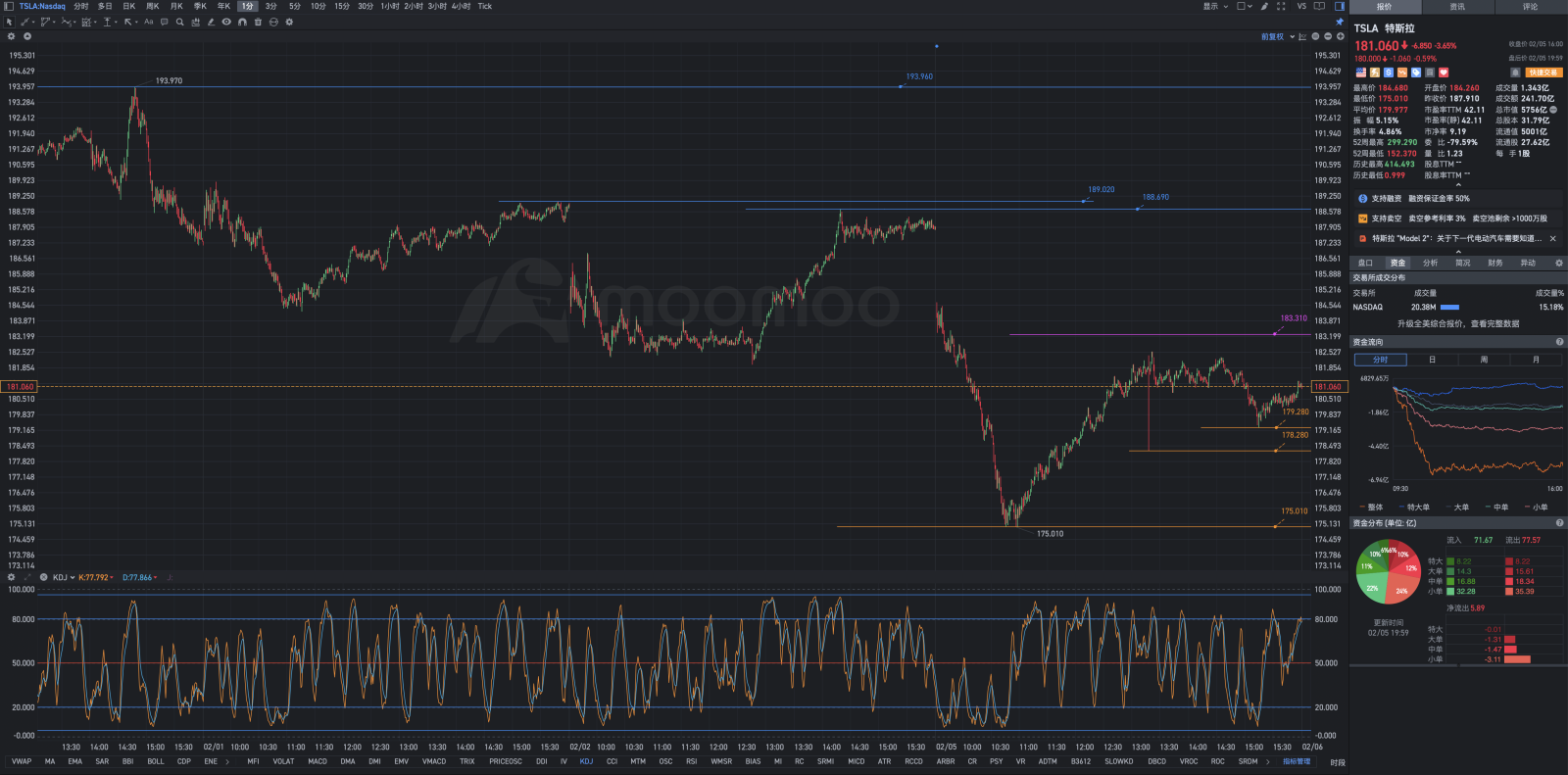This screenshot has height=775, width=1568.
Task: Switch to the 财务 tab
Action: click(1494, 263)
